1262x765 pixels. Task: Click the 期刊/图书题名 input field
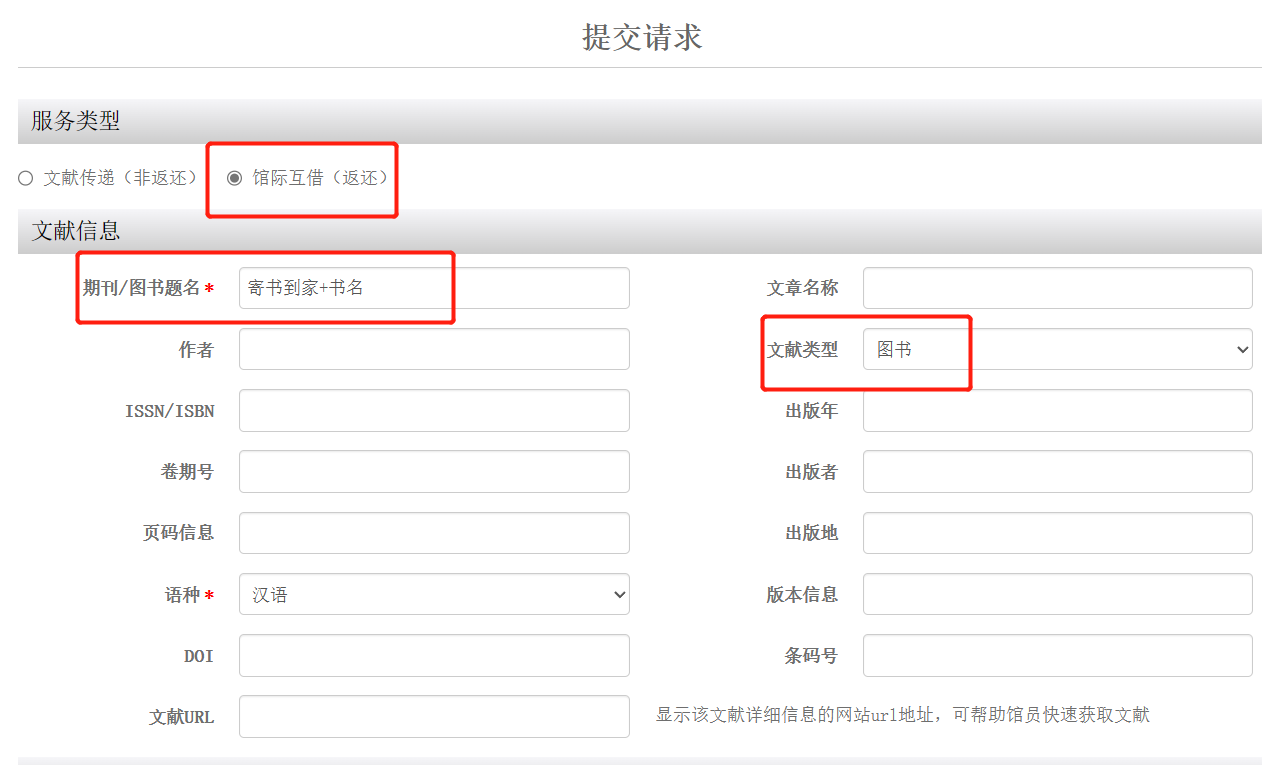[434, 288]
